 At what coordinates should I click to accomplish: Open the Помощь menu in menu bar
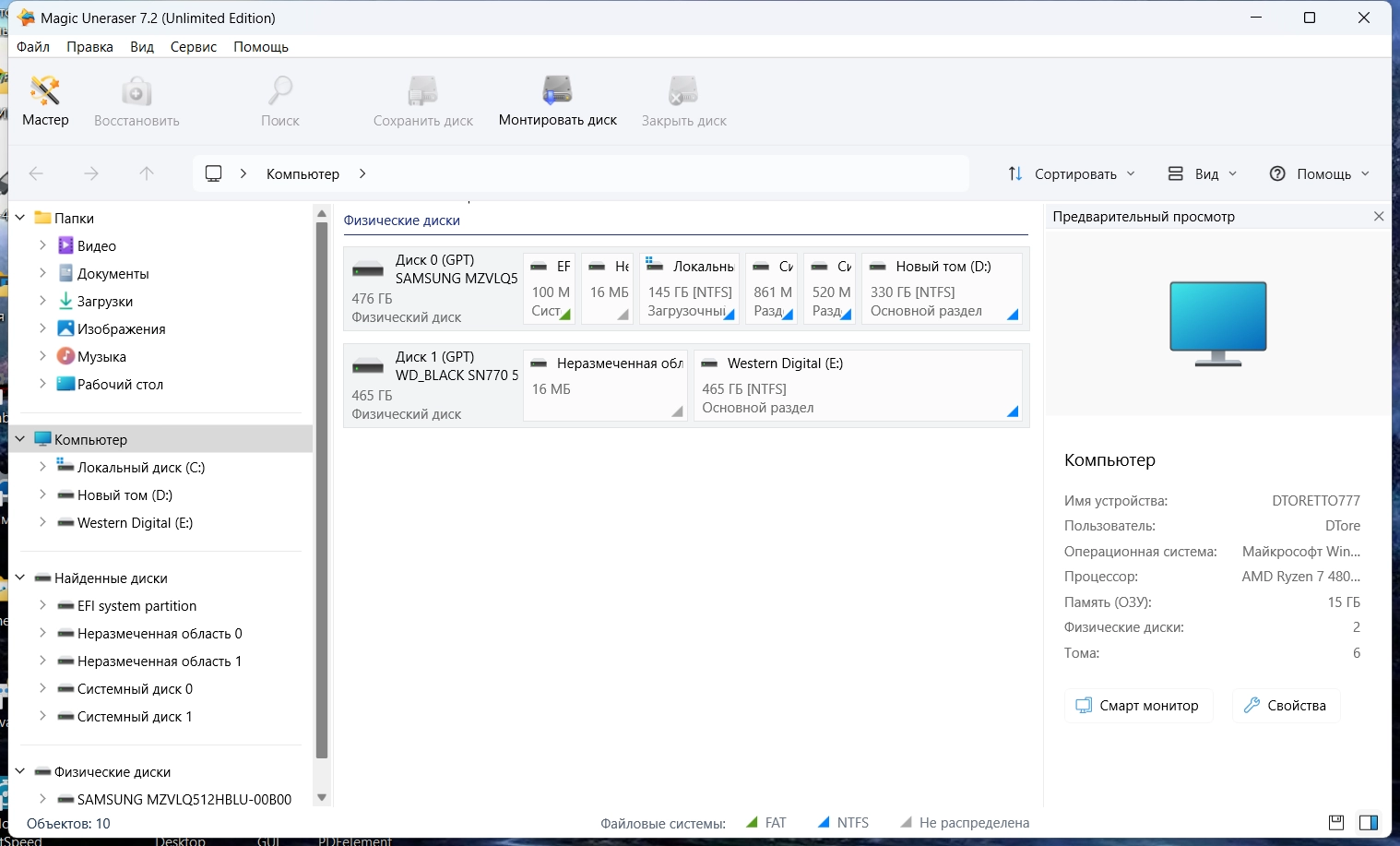click(x=261, y=46)
